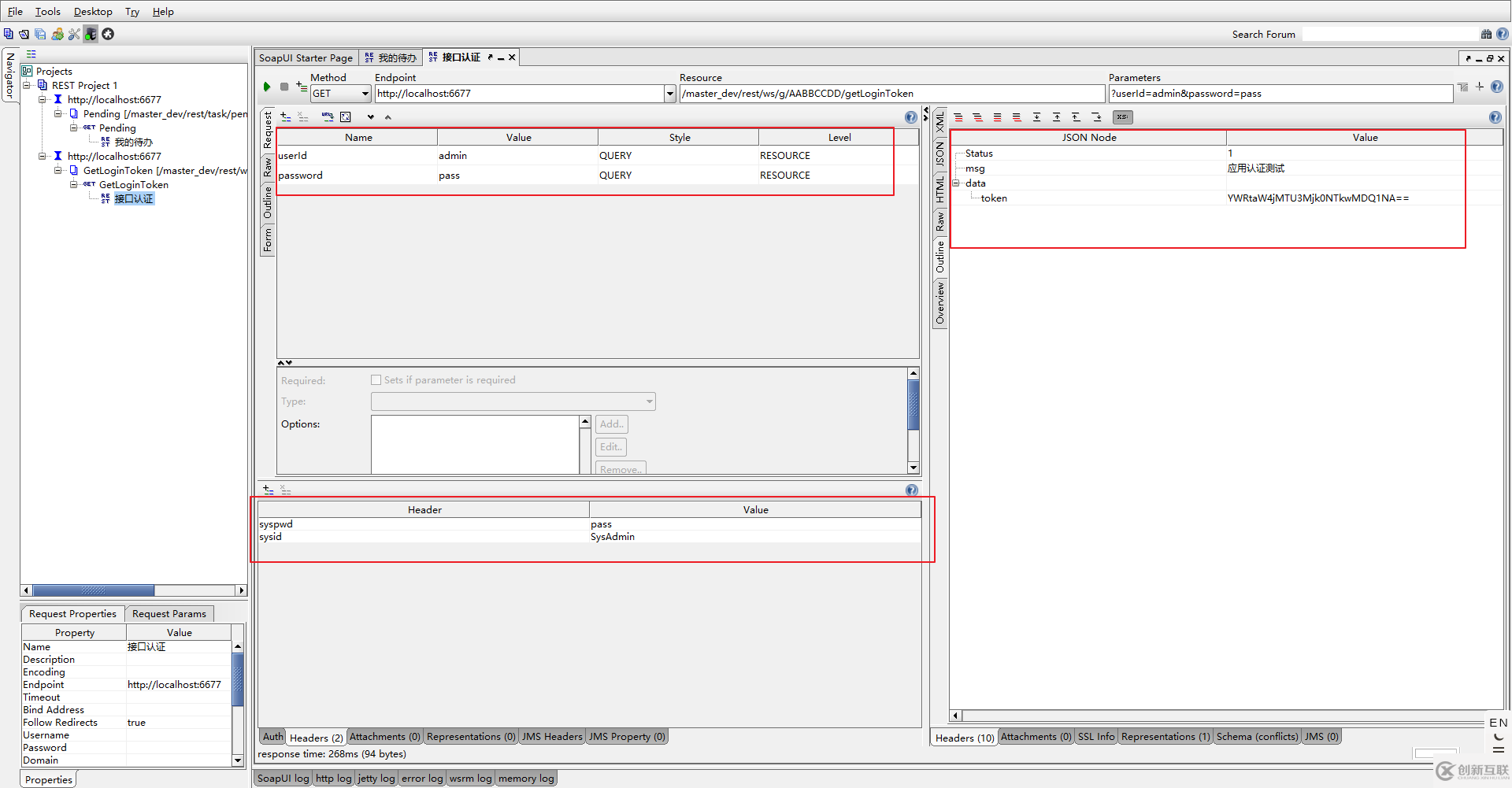Open Preferences with the wrench-and-screwdriver icon
Image resolution: width=1512 pixels, height=788 pixels.
pos(74,34)
